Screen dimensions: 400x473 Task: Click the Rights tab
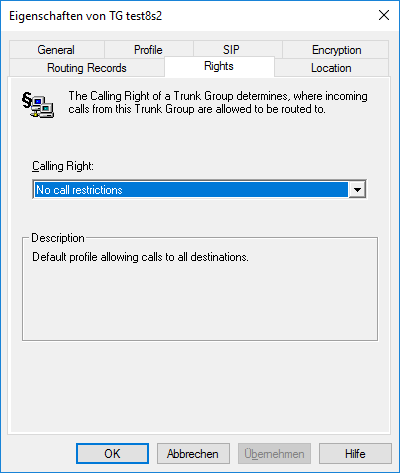(x=219, y=66)
